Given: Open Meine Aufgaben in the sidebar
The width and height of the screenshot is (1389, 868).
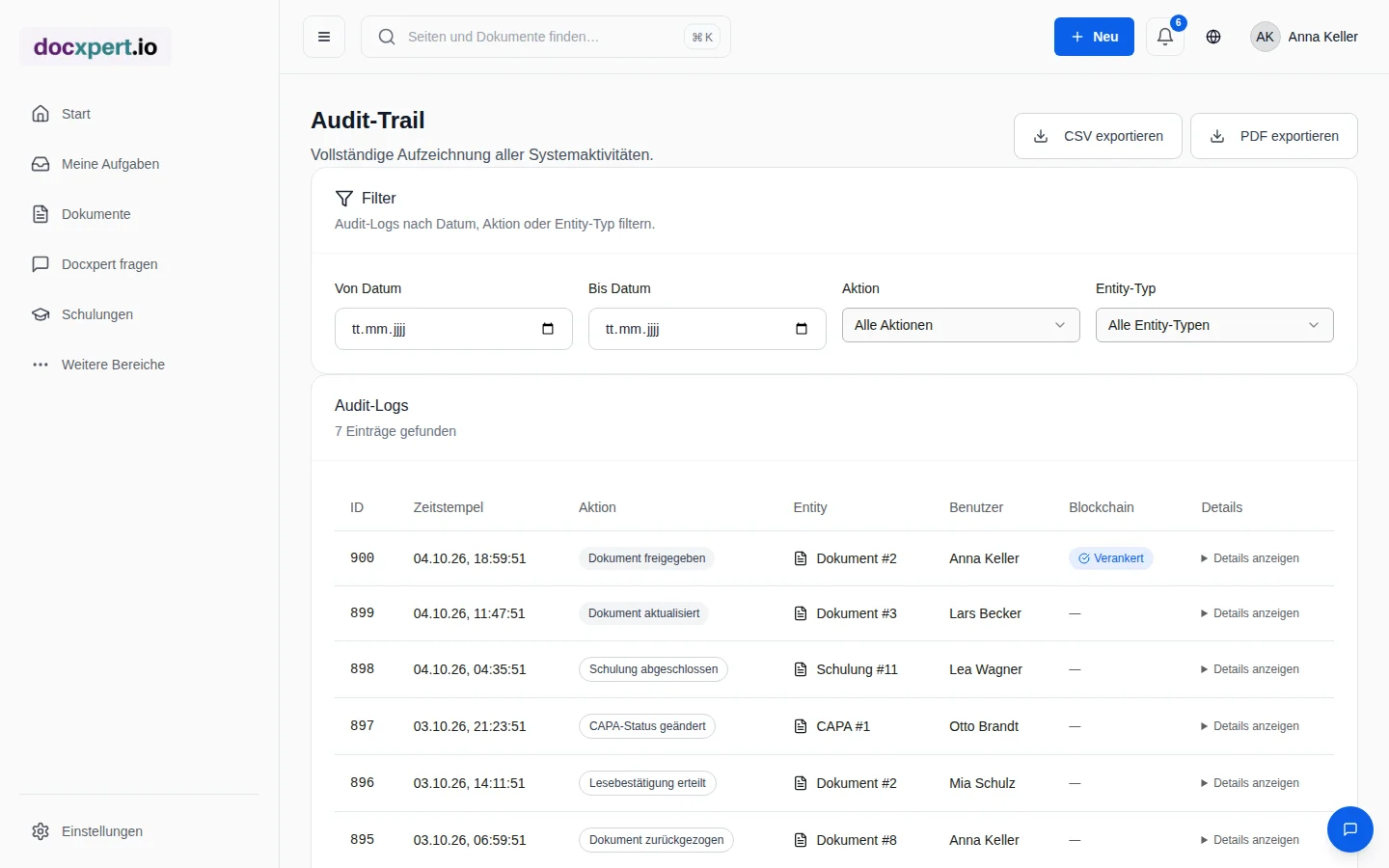Looking at the screenshot, I should point(139,164).
